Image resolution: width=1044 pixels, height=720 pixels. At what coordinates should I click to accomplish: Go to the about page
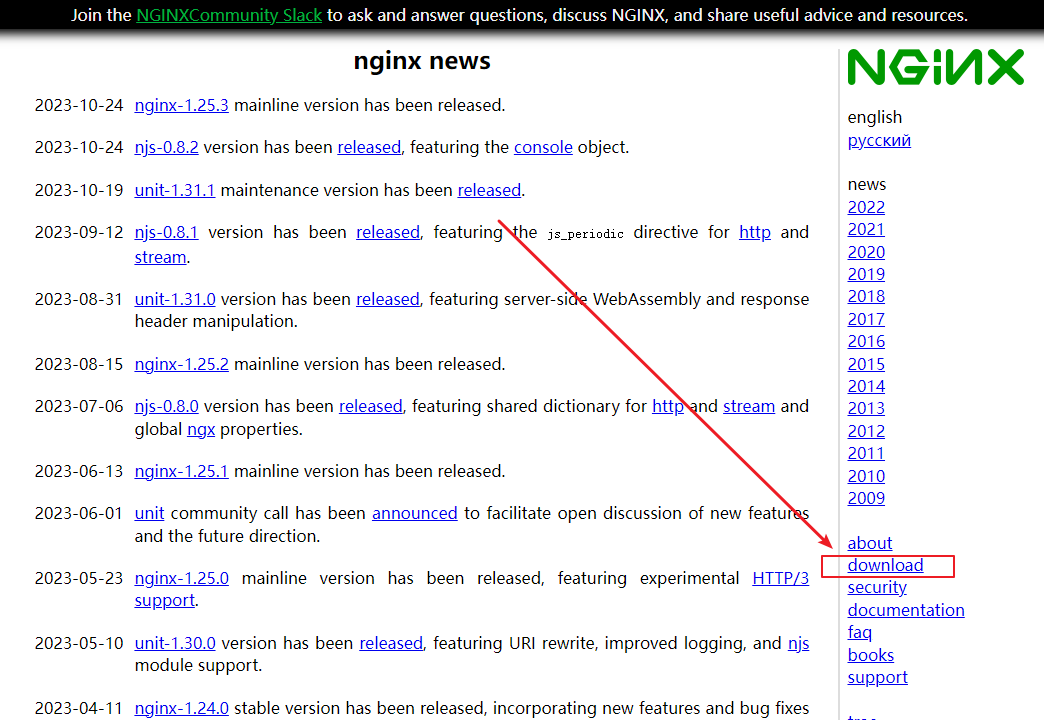pyautogui.click(x=870, y=543)
